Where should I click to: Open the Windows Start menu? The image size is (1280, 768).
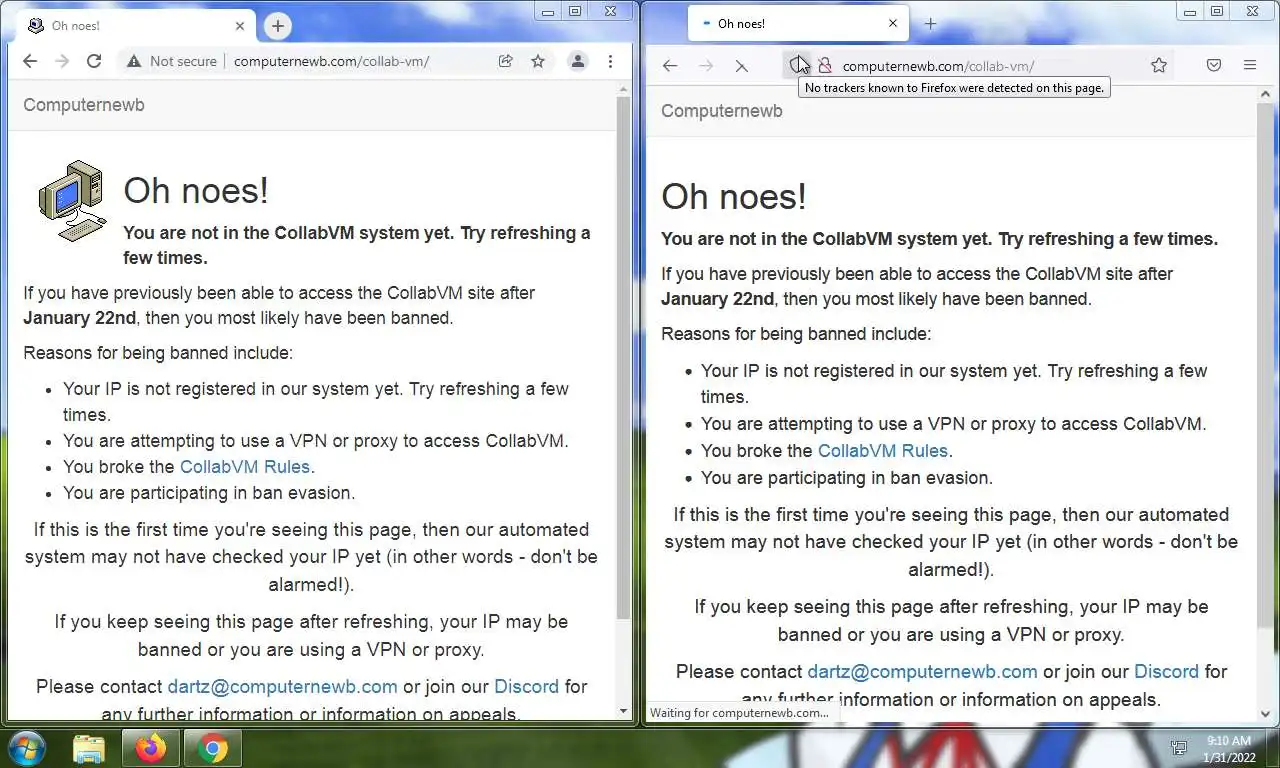(x=26, y=748)
